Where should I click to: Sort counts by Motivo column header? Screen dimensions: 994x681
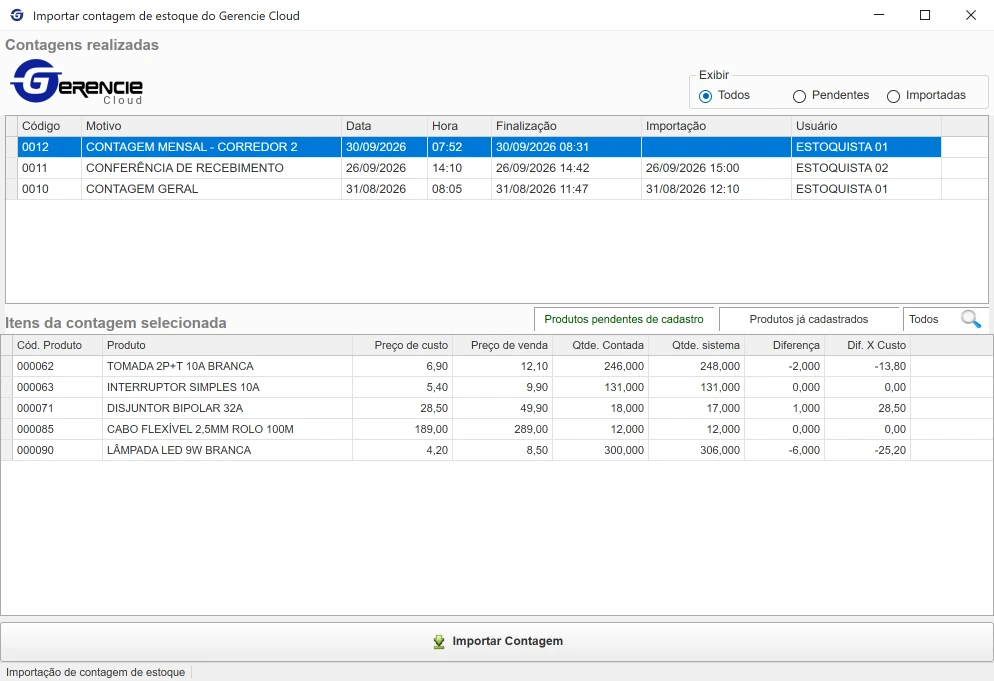(211, 126)
